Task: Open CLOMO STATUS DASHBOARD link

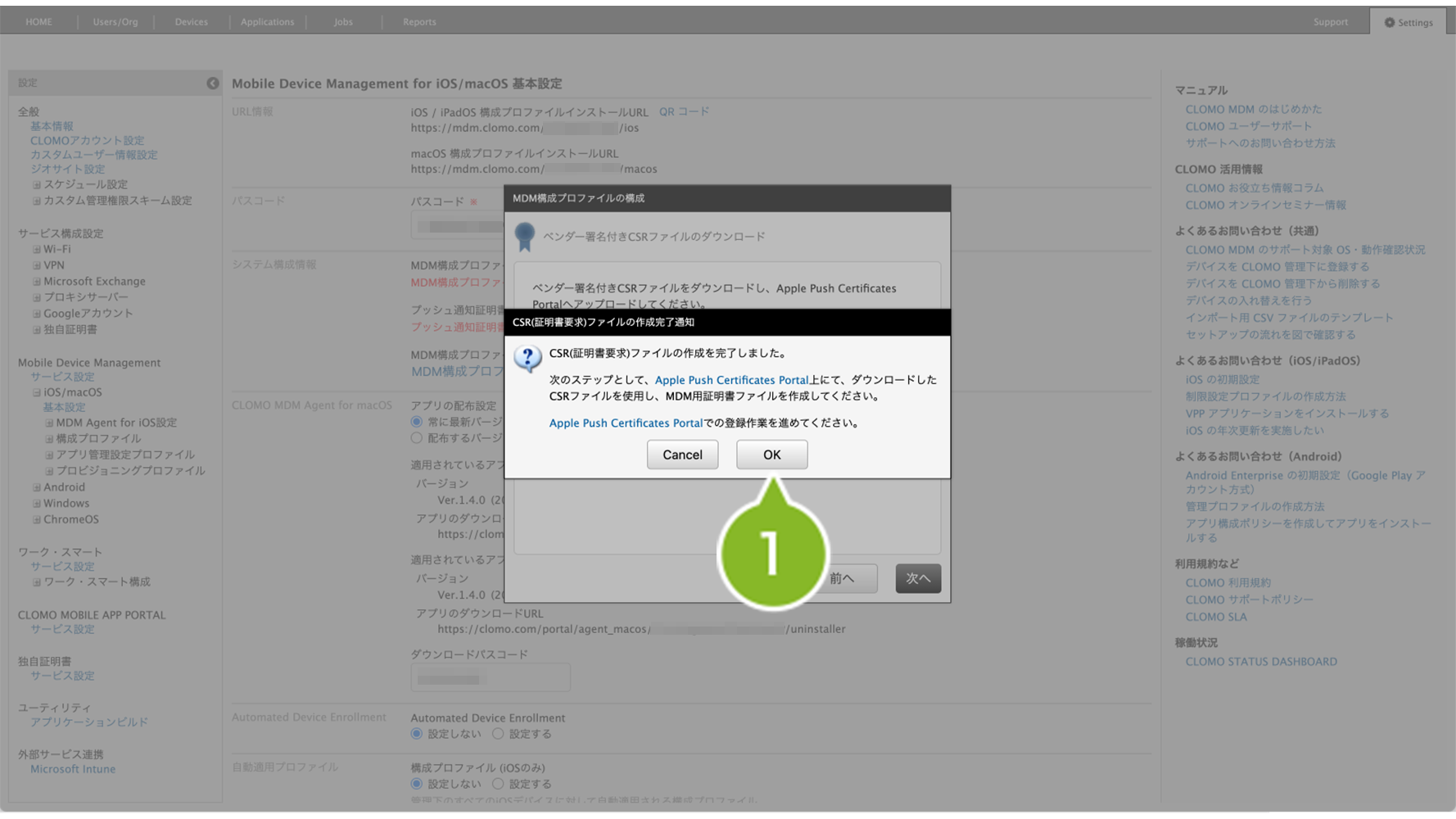Action: [x=1261, y=662]
